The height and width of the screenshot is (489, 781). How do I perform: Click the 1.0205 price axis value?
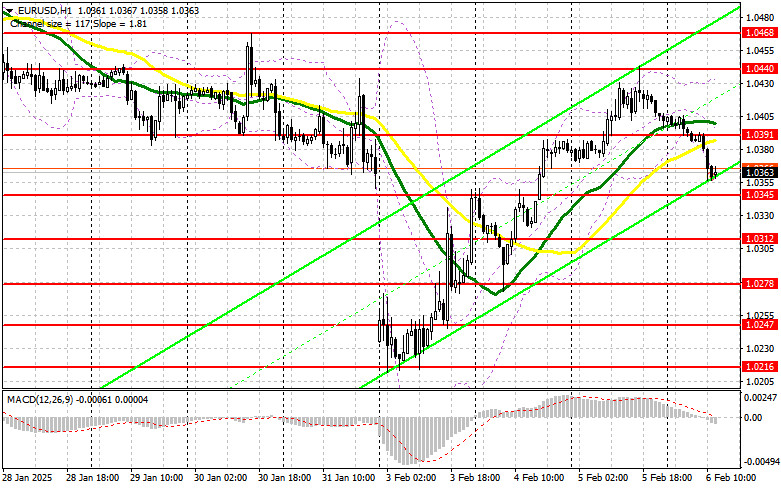coord(760,381)
